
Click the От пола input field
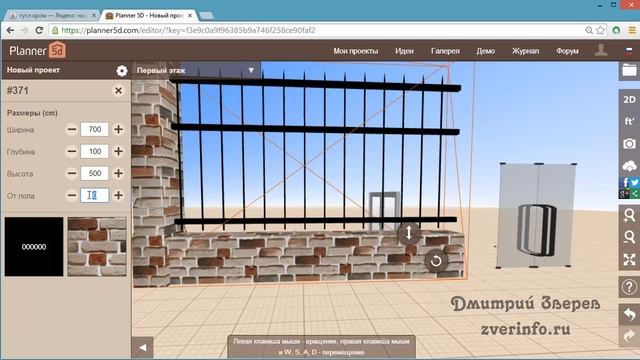(95, 196)
